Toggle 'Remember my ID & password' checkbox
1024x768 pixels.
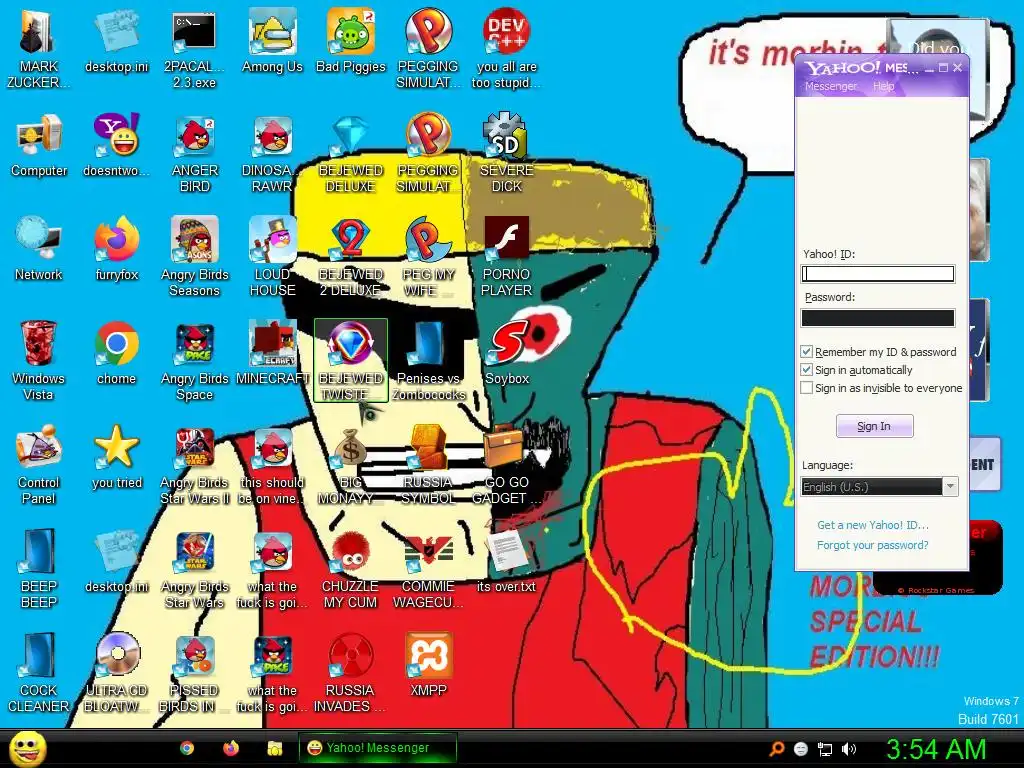coord(807,352)
